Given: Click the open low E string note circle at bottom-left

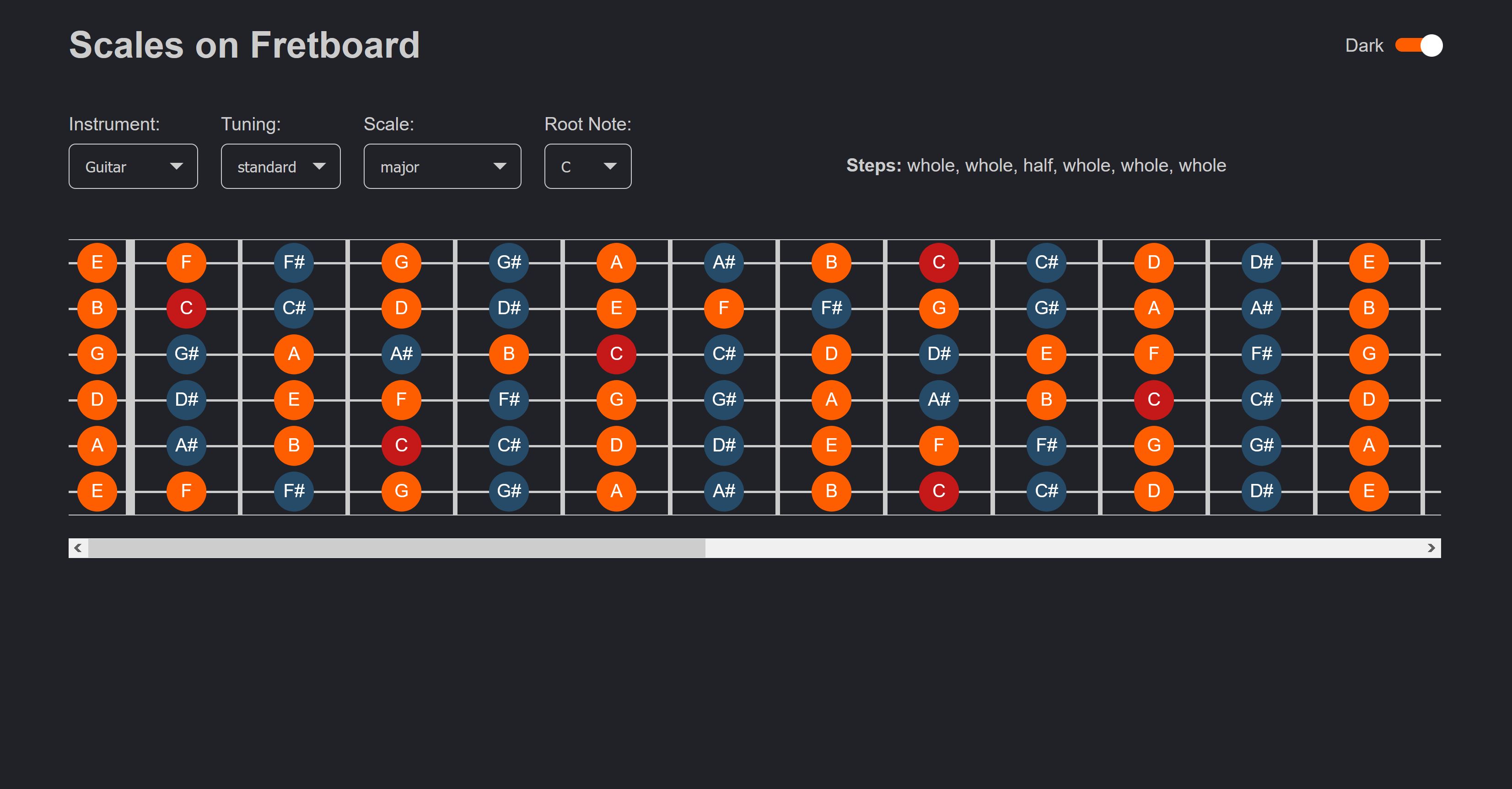Looking at the screenshot, I should point(97,491).
